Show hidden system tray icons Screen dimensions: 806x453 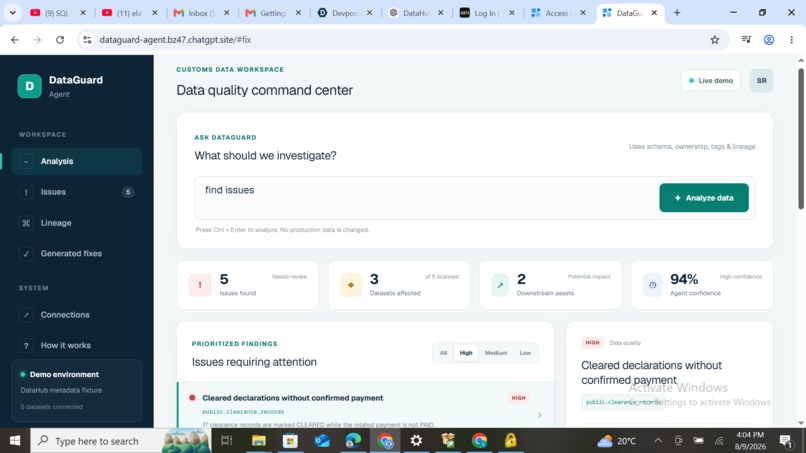pyautogui.click(x=658, y=441)
